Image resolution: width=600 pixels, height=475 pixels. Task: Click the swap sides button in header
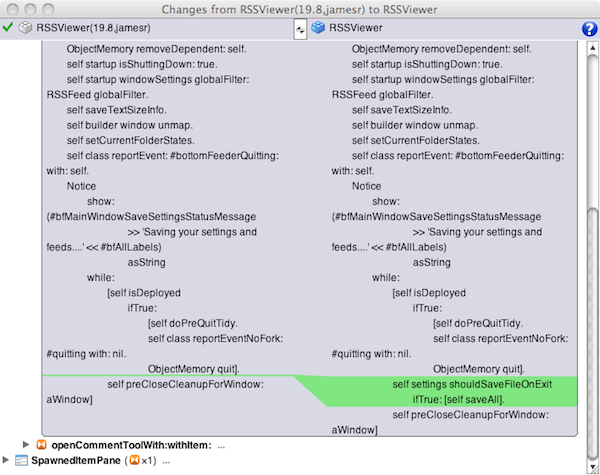point(300,29)
